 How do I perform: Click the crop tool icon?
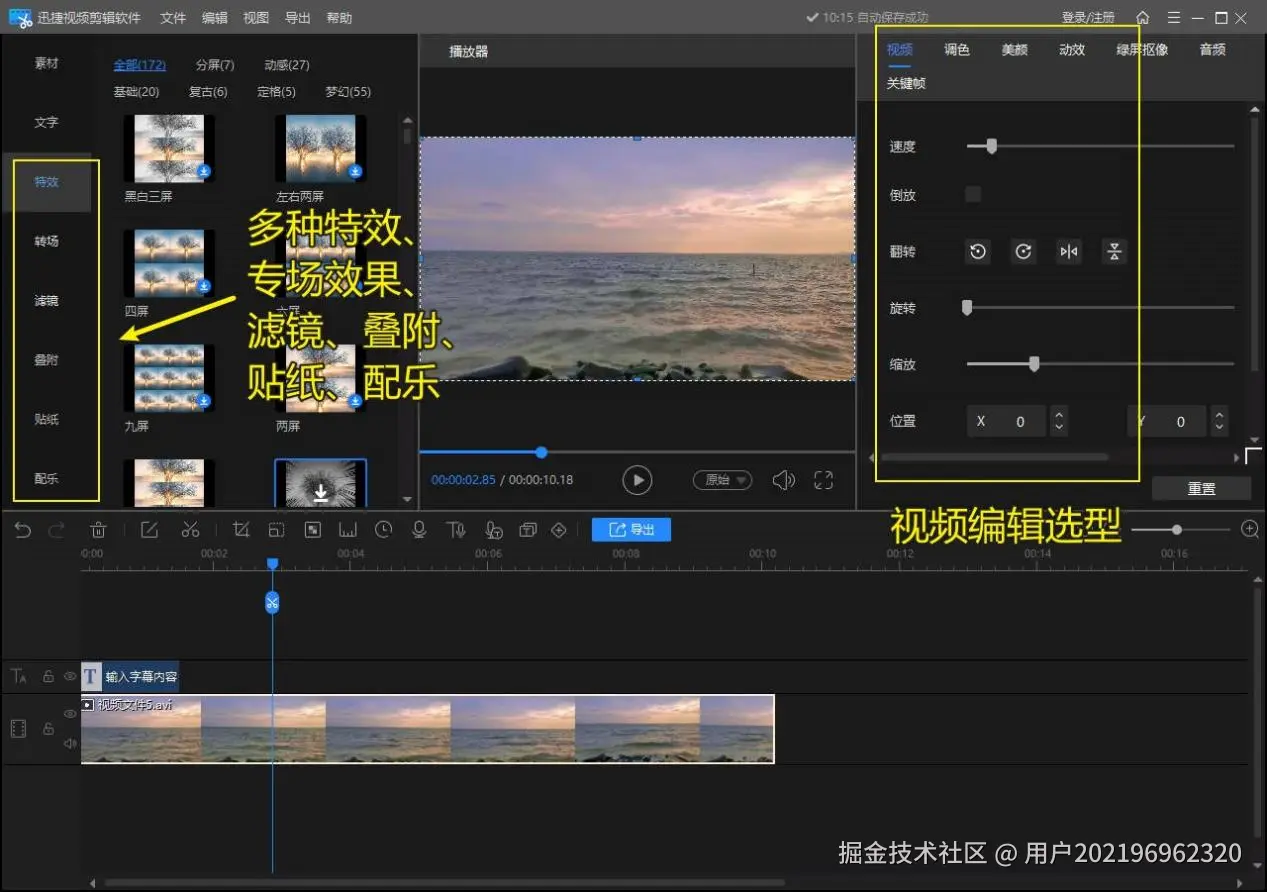tap(241, 530)
